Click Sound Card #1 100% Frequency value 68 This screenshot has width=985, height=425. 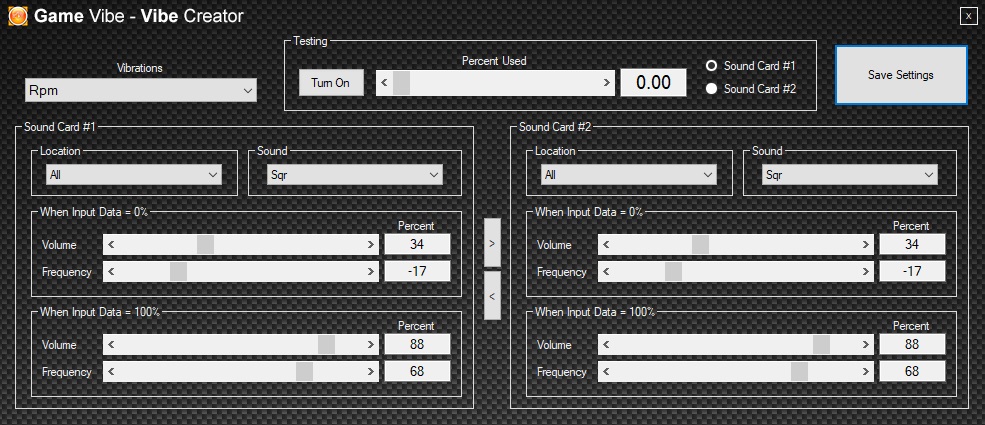[417, 371]
